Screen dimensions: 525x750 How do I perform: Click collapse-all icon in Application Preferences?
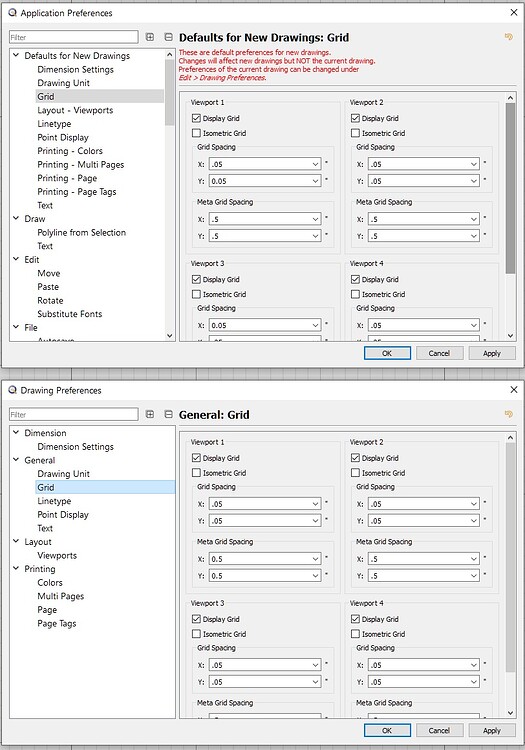[168, 37]
